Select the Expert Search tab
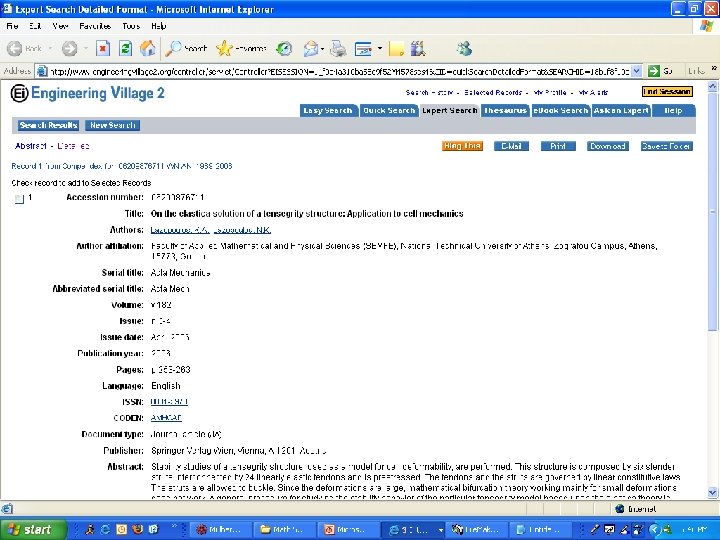720x540 pixels. [449, 111]
